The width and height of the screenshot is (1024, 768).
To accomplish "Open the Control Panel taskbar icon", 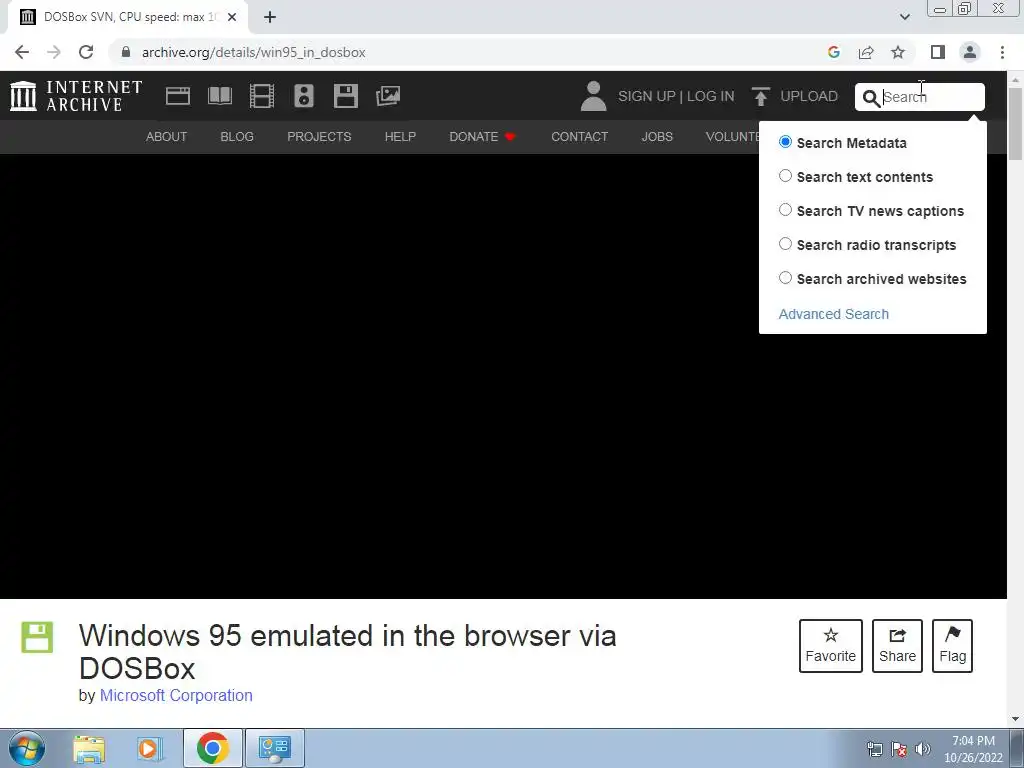I will tap(274, 748).
